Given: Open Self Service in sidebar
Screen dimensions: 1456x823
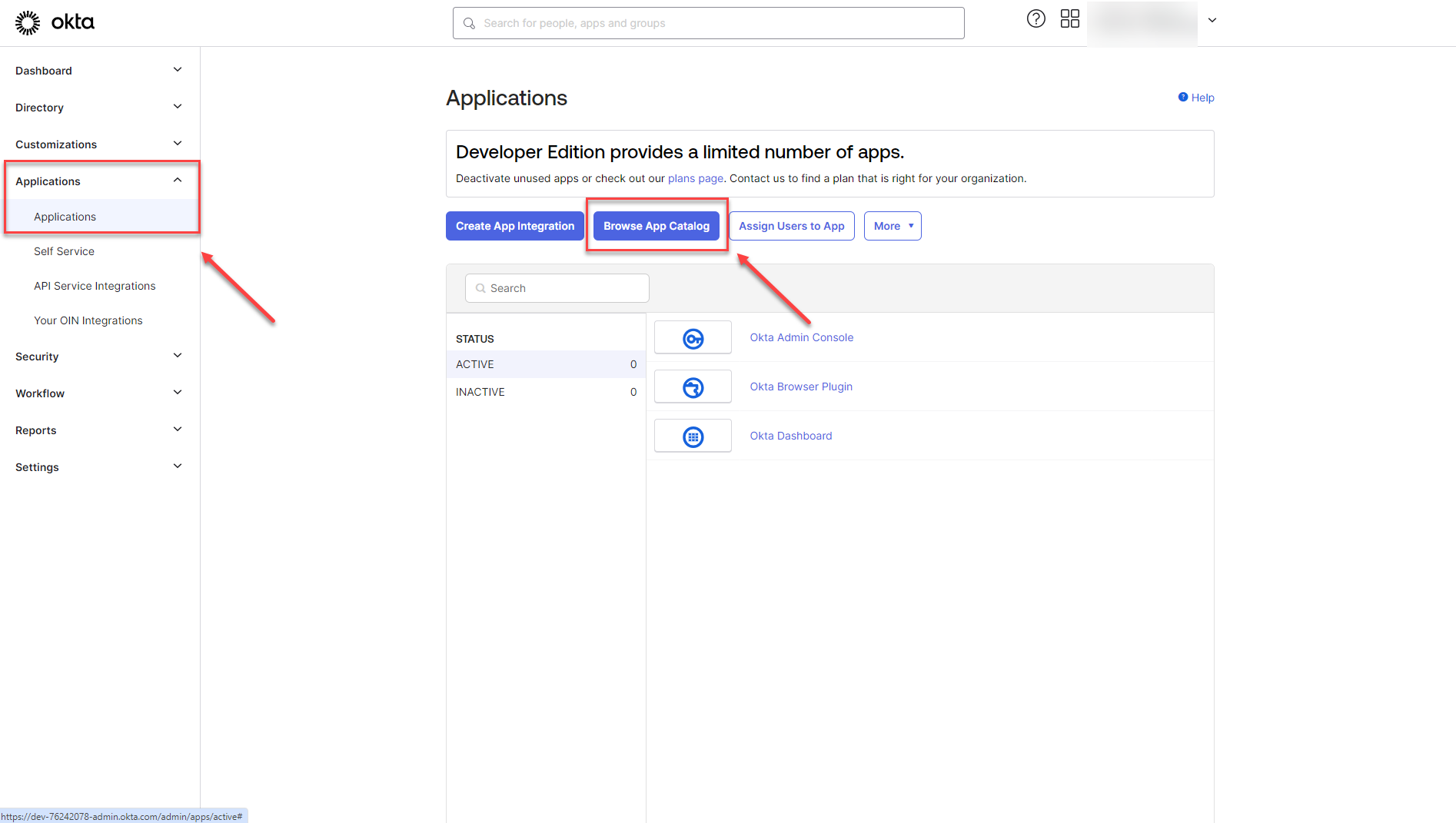Looking at the screenshot, I should pyautogui.click(x=65, y=251).
